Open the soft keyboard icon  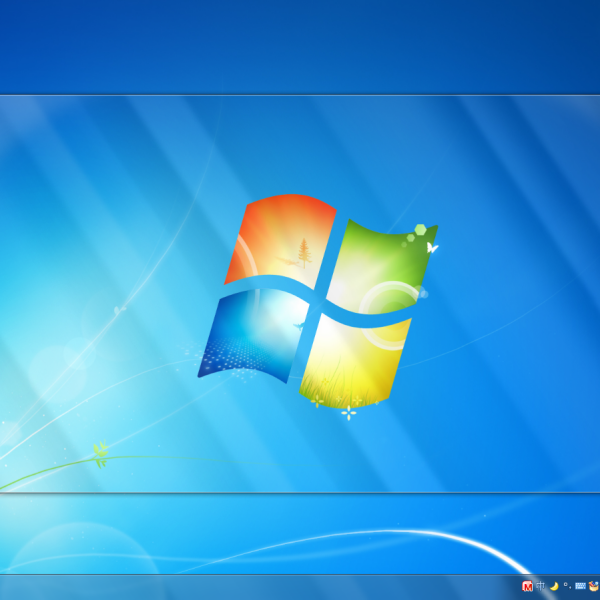[x=580, y=586]
